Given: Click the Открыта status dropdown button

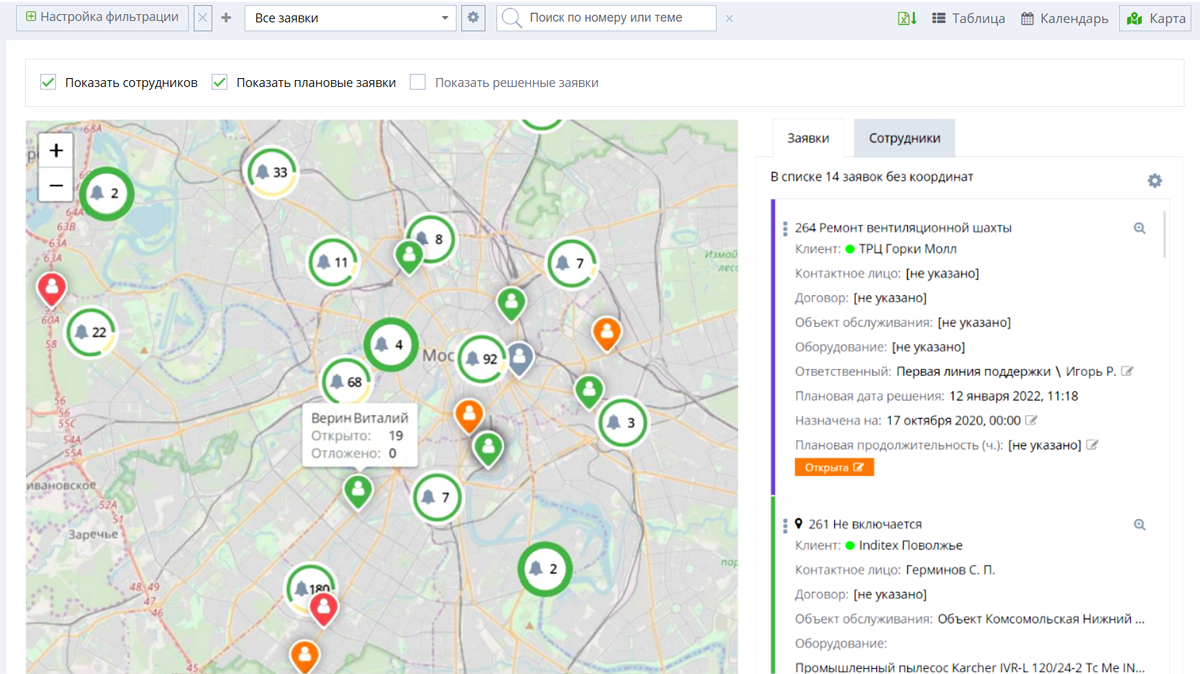Looking at the screenshot, I should point(834,467).
